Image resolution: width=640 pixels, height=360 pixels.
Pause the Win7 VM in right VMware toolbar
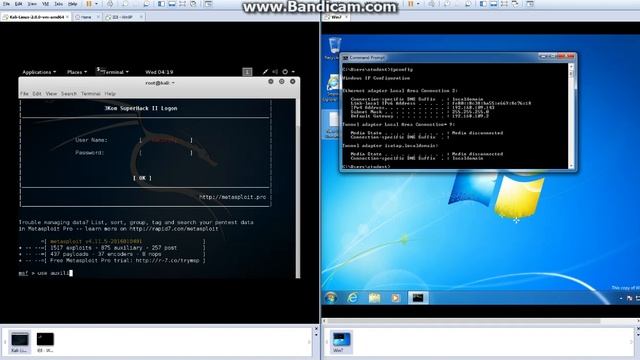coord(411,4)
